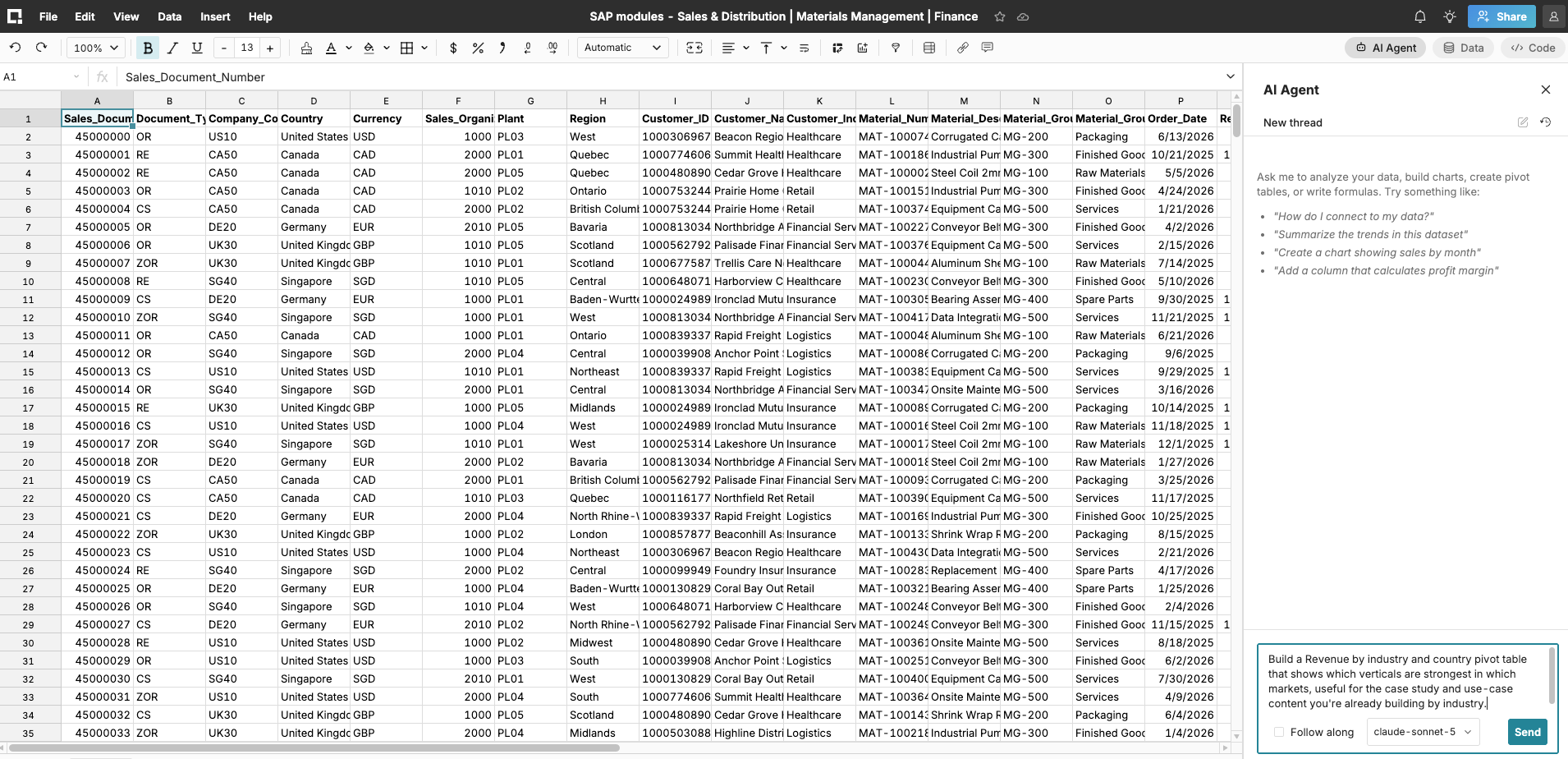Open the Edit menu
The height and width of the screenshot is (759, 1568).
[x=85, y=16]
